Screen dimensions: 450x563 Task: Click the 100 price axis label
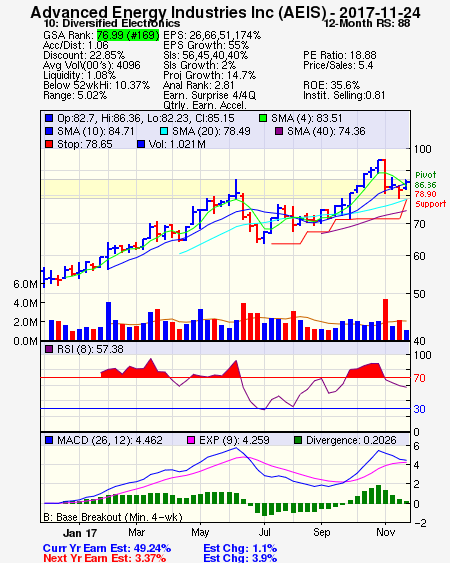pyautogui.click(x=422, y=149)
